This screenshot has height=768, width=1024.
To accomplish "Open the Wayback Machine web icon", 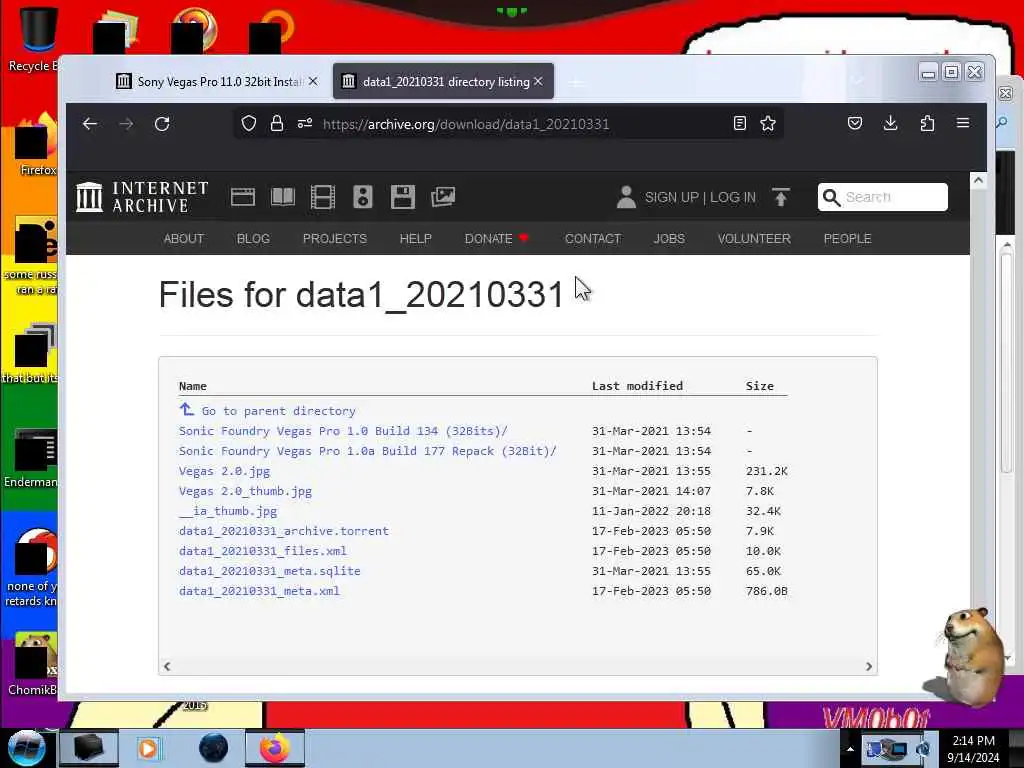I will click(x=243, y=197).
